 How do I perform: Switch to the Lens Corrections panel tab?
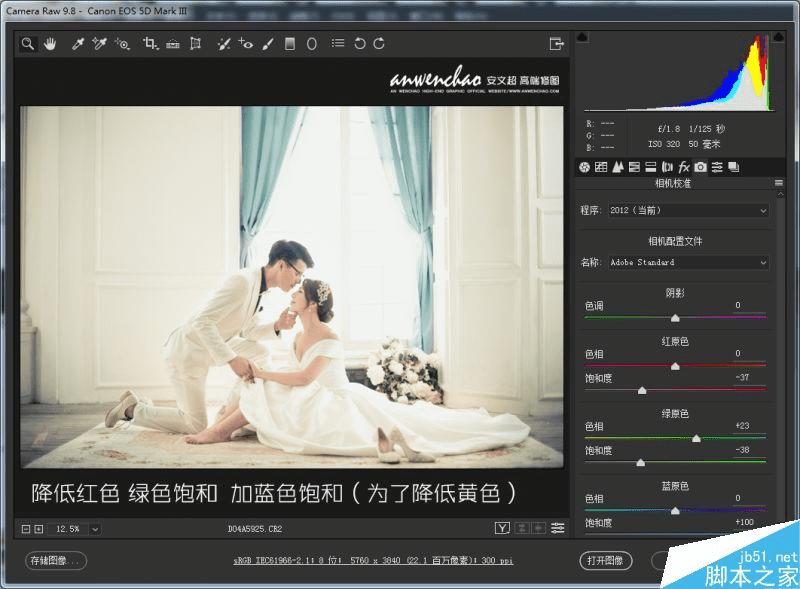[667, 167]
